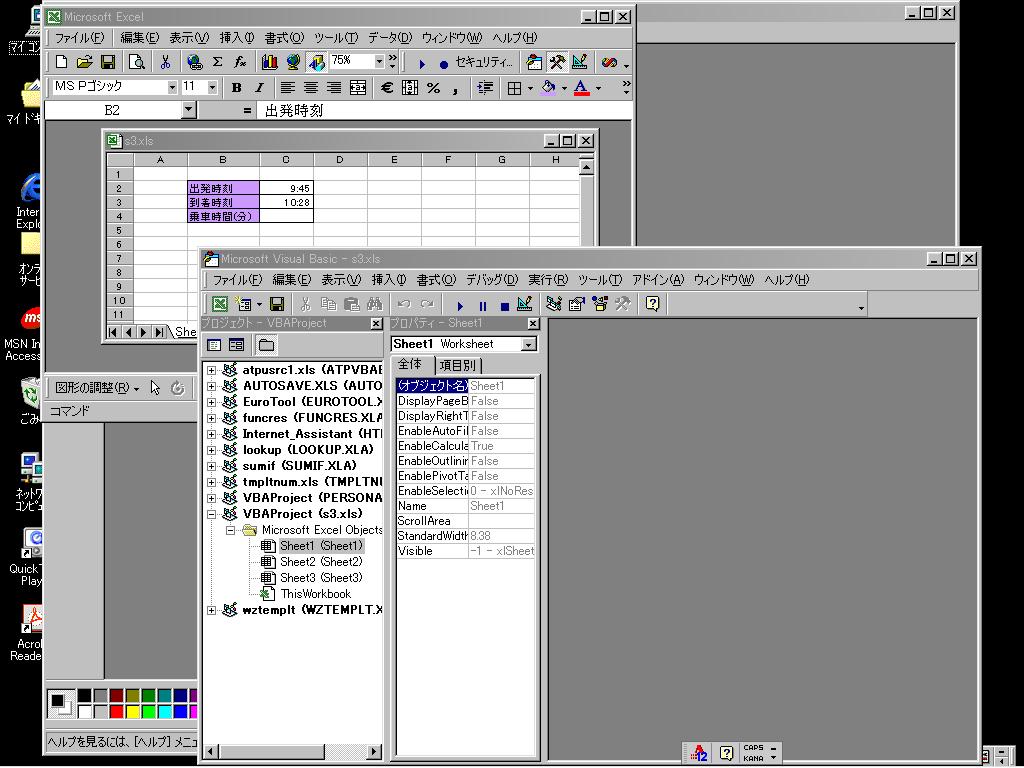Screen dimensions: 1024x768
Task: Pick the bright green color swatch
Action: click(x=149, y=711)
